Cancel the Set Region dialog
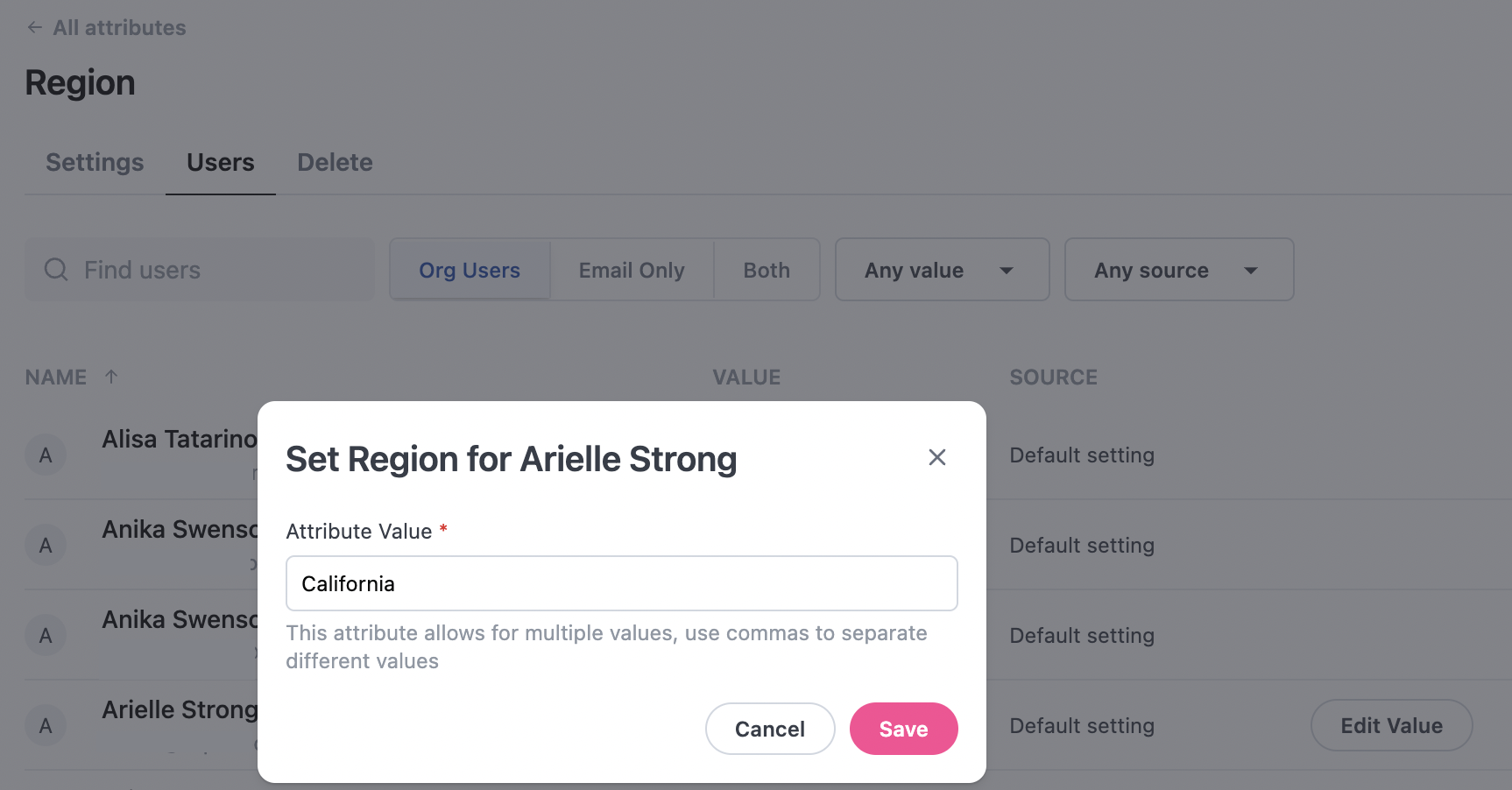 [769, 729]
